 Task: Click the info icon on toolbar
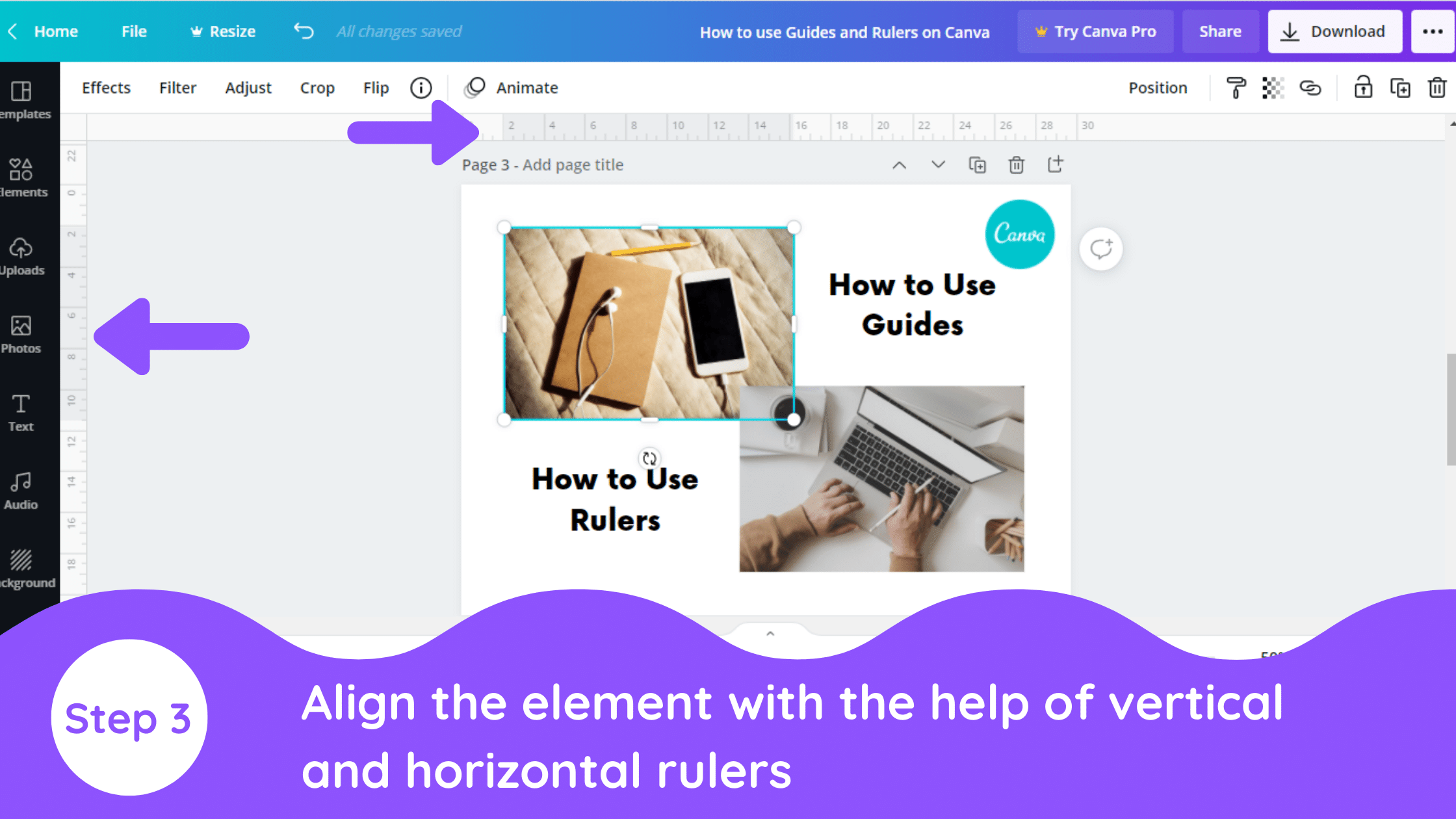421,87
